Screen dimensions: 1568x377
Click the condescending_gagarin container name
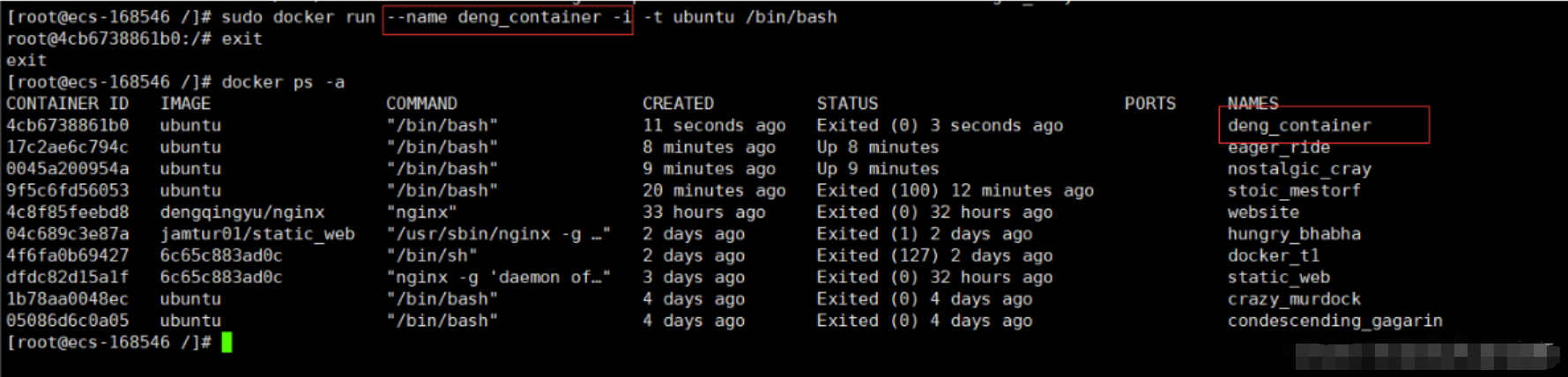pos(1334,321)
